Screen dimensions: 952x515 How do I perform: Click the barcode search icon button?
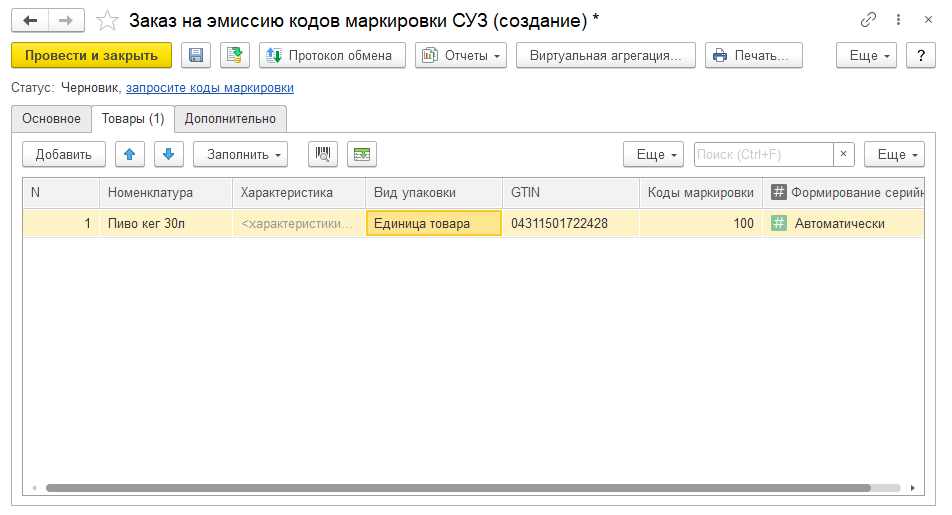pyautogui.click(x=323, y=154)
